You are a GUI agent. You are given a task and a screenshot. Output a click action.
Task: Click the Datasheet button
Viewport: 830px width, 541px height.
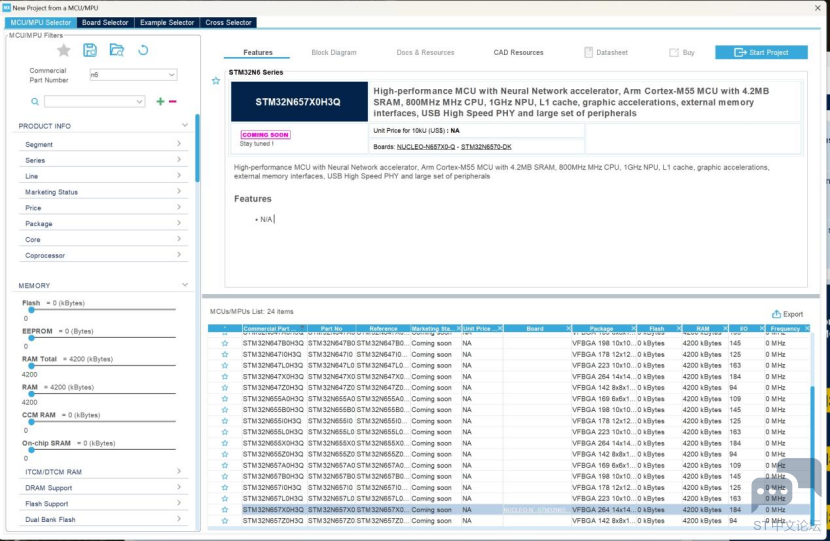coord(606,52)
